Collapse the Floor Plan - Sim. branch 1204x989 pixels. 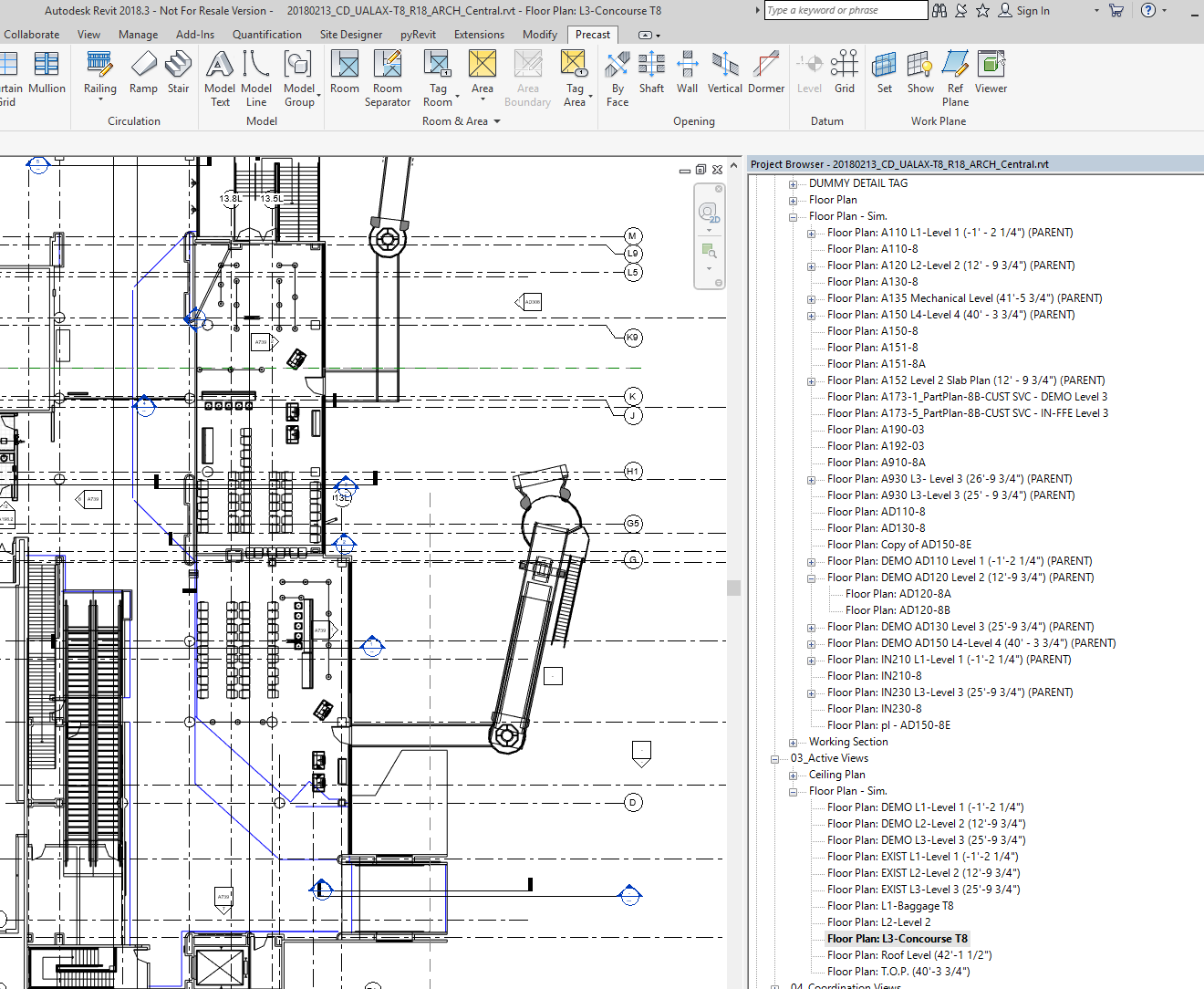coord(793,215)
